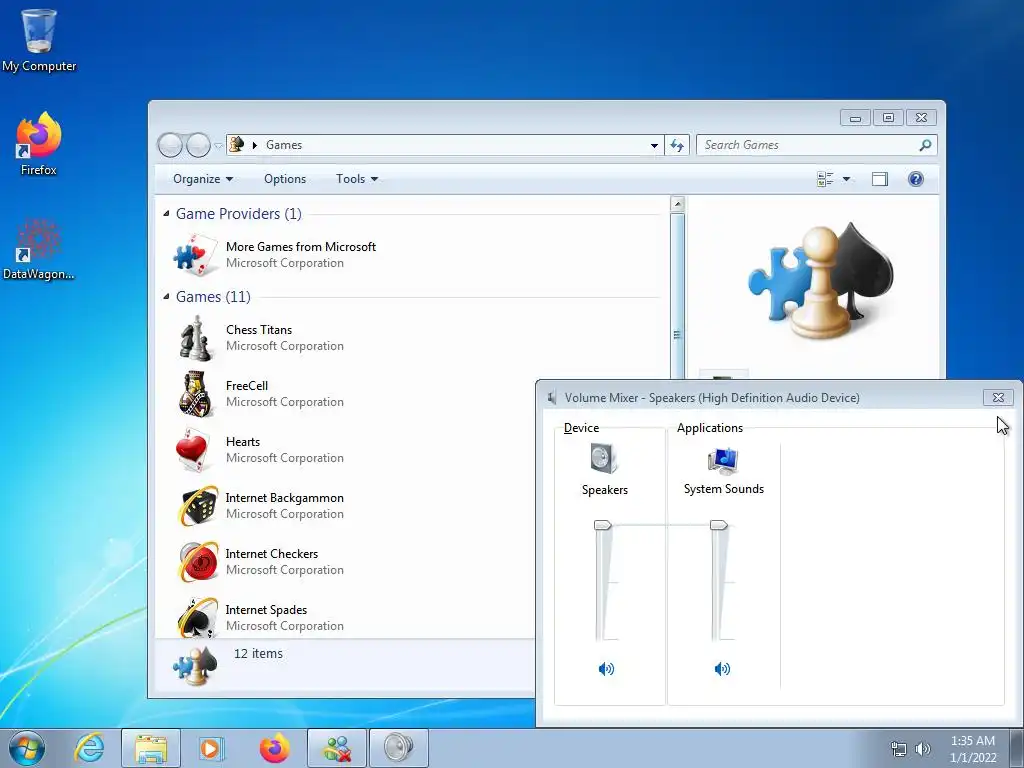Select the 'Internet Backgammon' text

coord(285,498)
